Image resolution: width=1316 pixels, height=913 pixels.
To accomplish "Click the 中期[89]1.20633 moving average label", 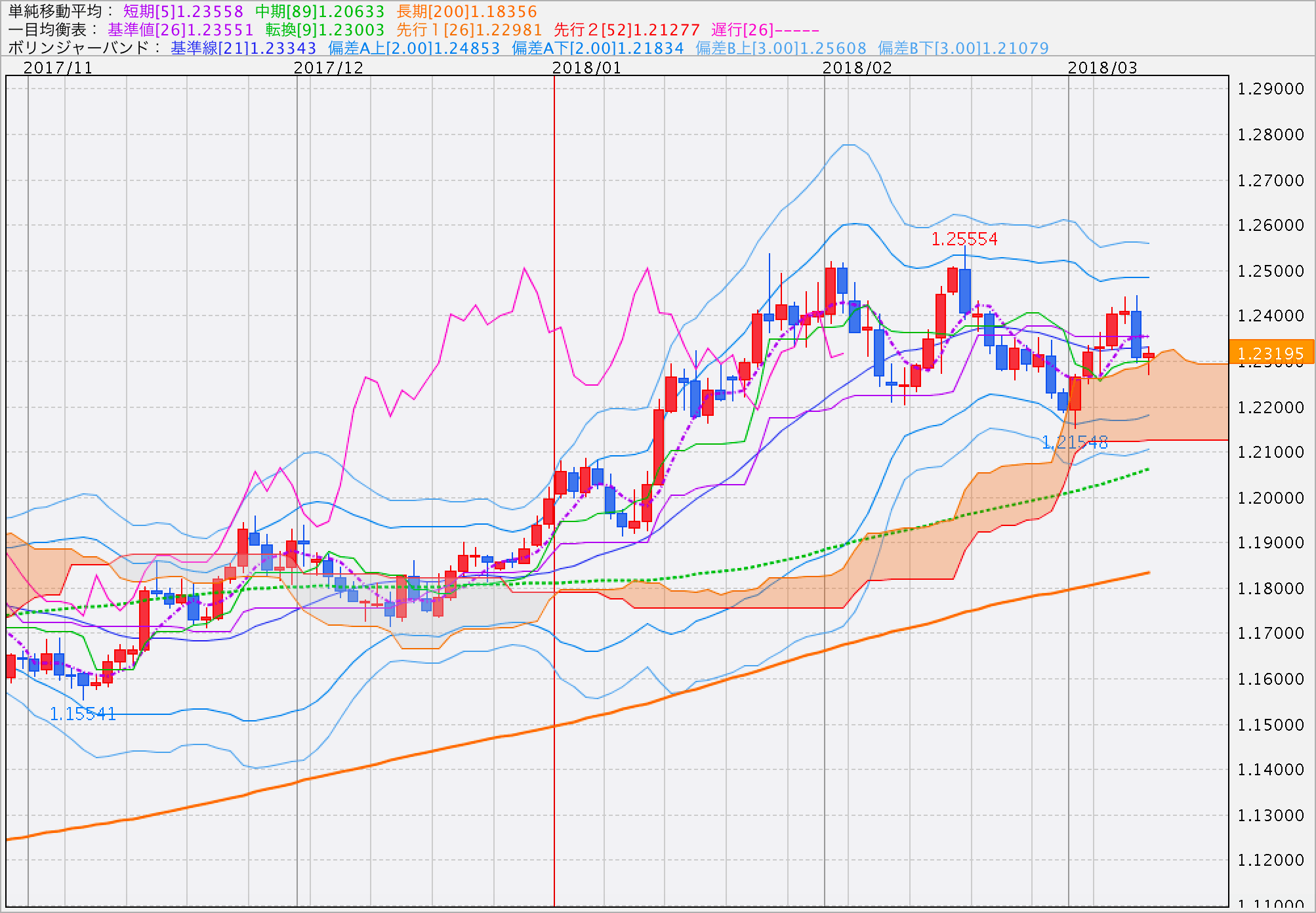I will coord(319,11).
